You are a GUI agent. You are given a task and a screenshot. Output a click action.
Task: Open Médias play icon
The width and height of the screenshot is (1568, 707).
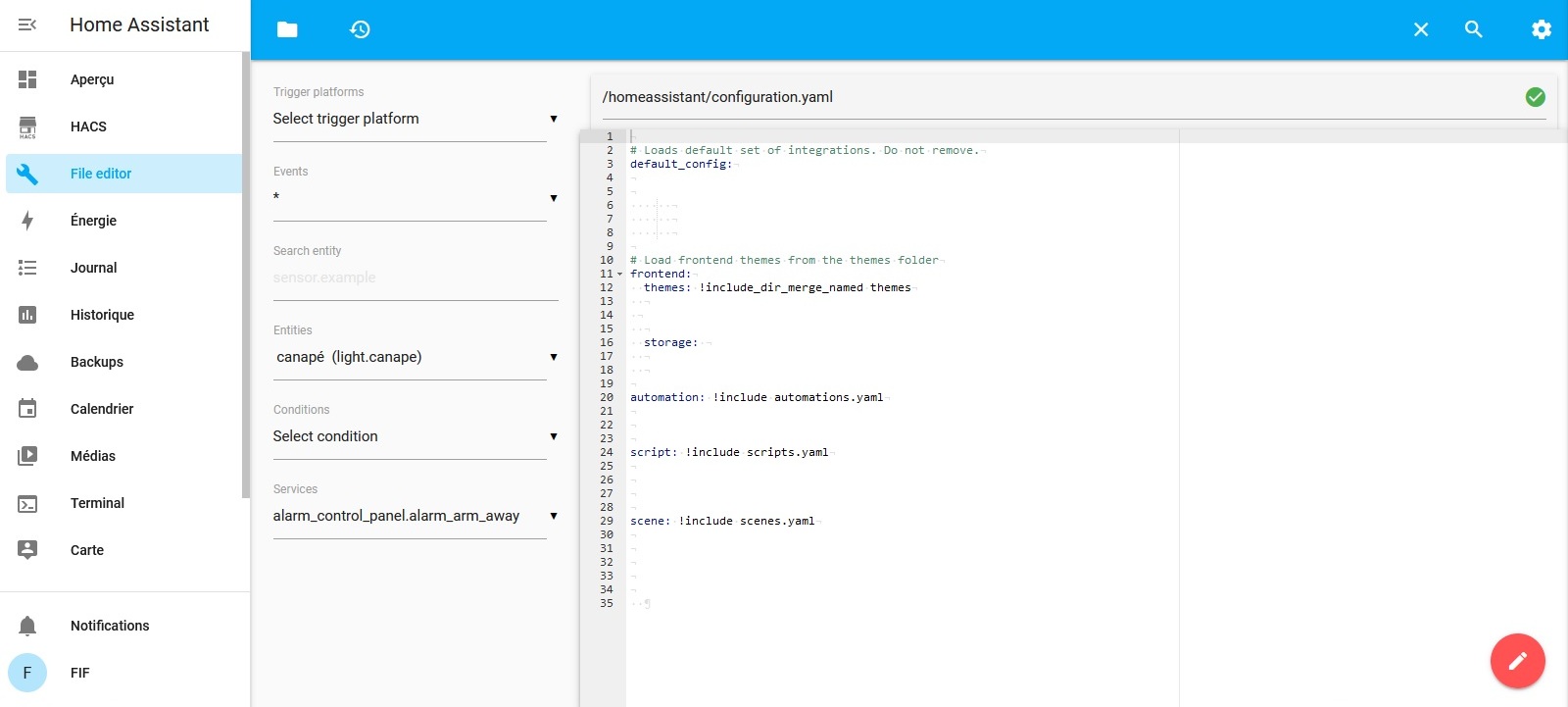pos(27,456)
